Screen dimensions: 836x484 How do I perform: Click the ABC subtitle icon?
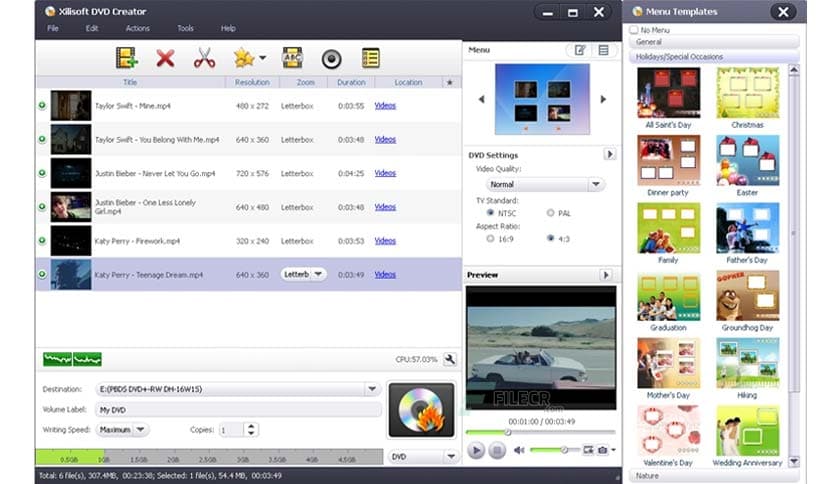[293, 58]
